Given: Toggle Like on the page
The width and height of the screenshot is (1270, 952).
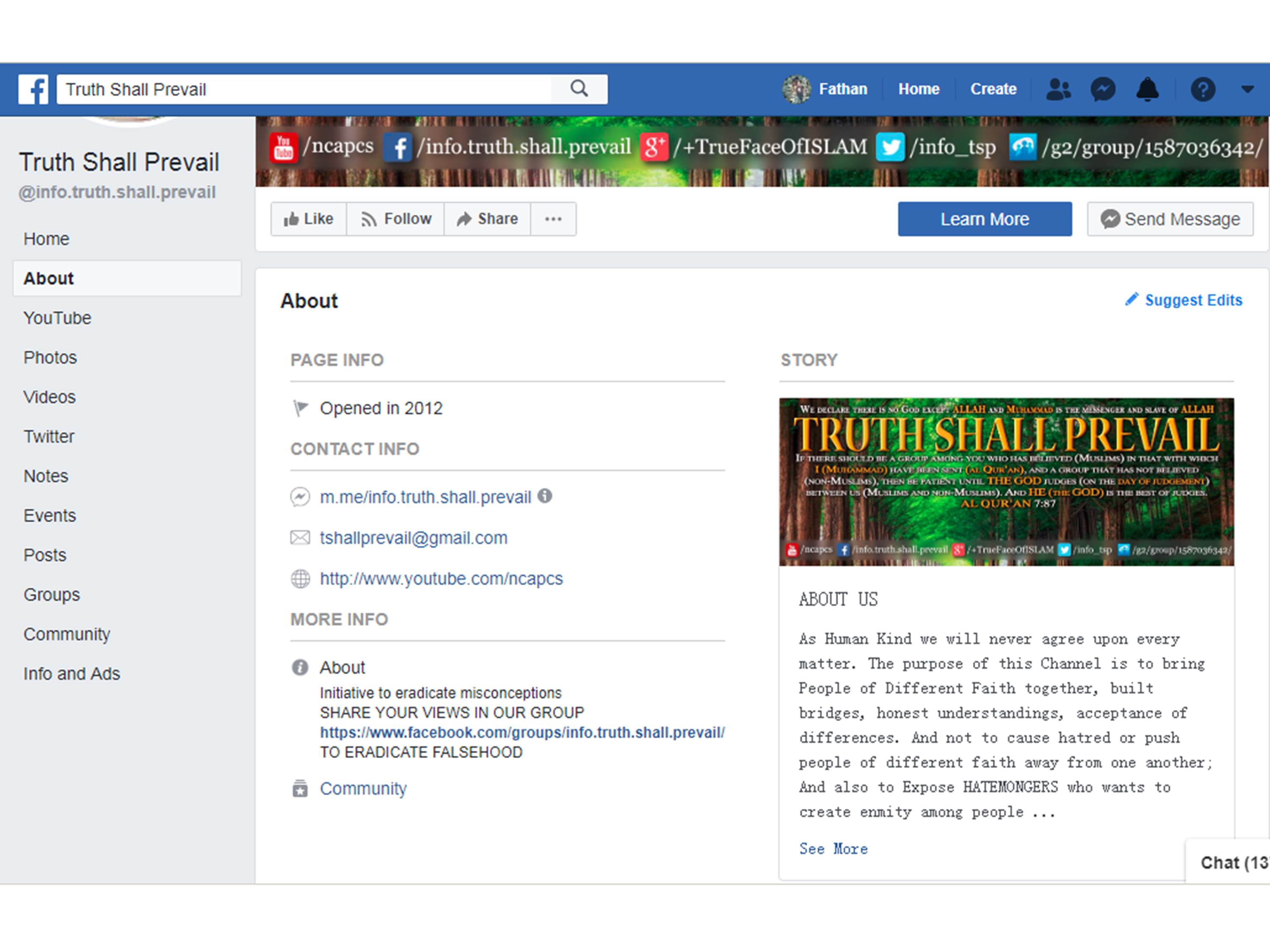Looking at the screenshot, I should tap(309, 219).
